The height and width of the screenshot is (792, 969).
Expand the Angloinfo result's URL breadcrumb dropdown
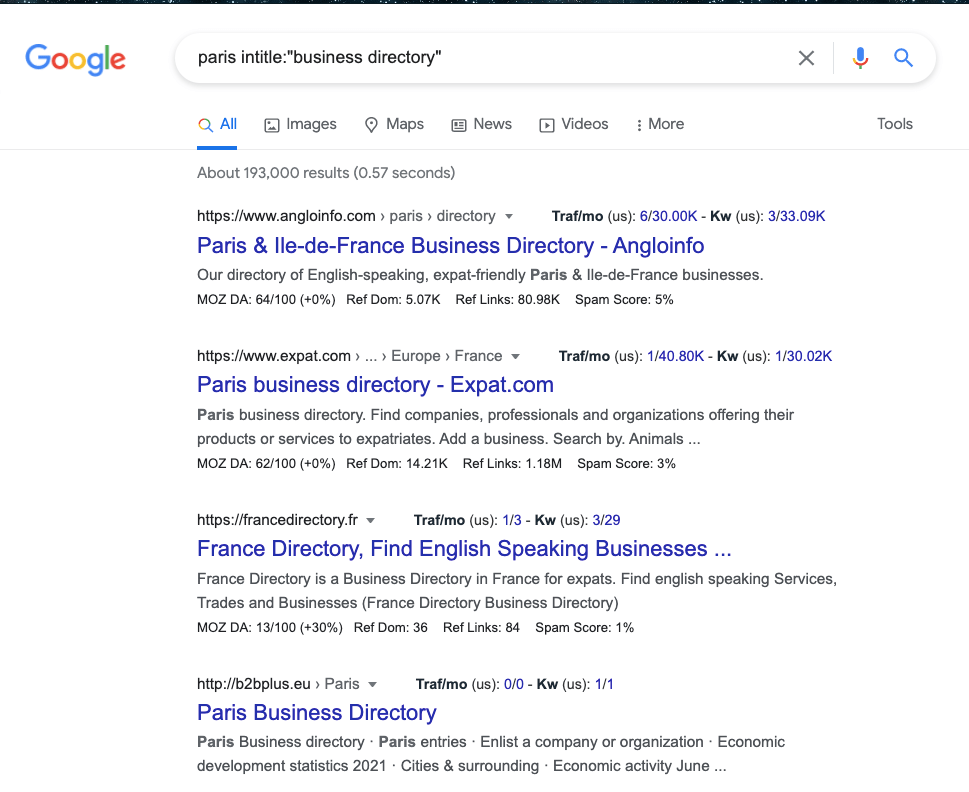point(509,216)
